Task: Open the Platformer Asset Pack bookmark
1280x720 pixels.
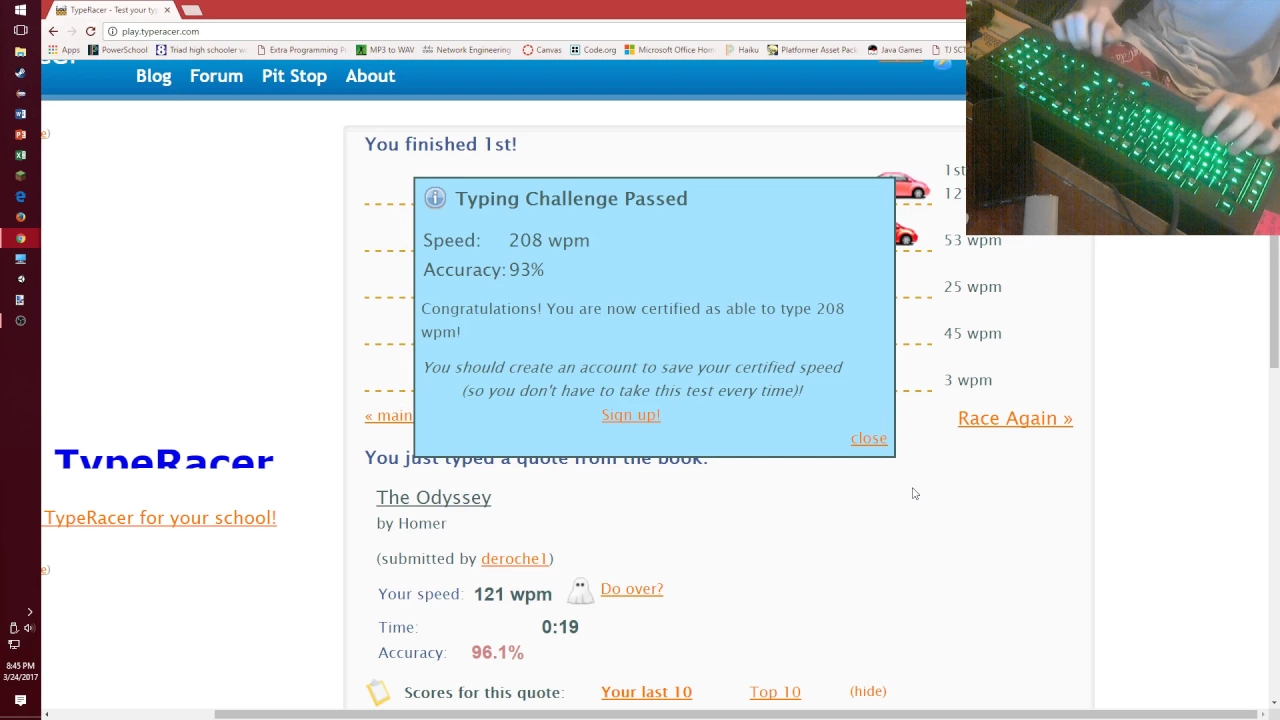Action: click(x=813, y=50)
